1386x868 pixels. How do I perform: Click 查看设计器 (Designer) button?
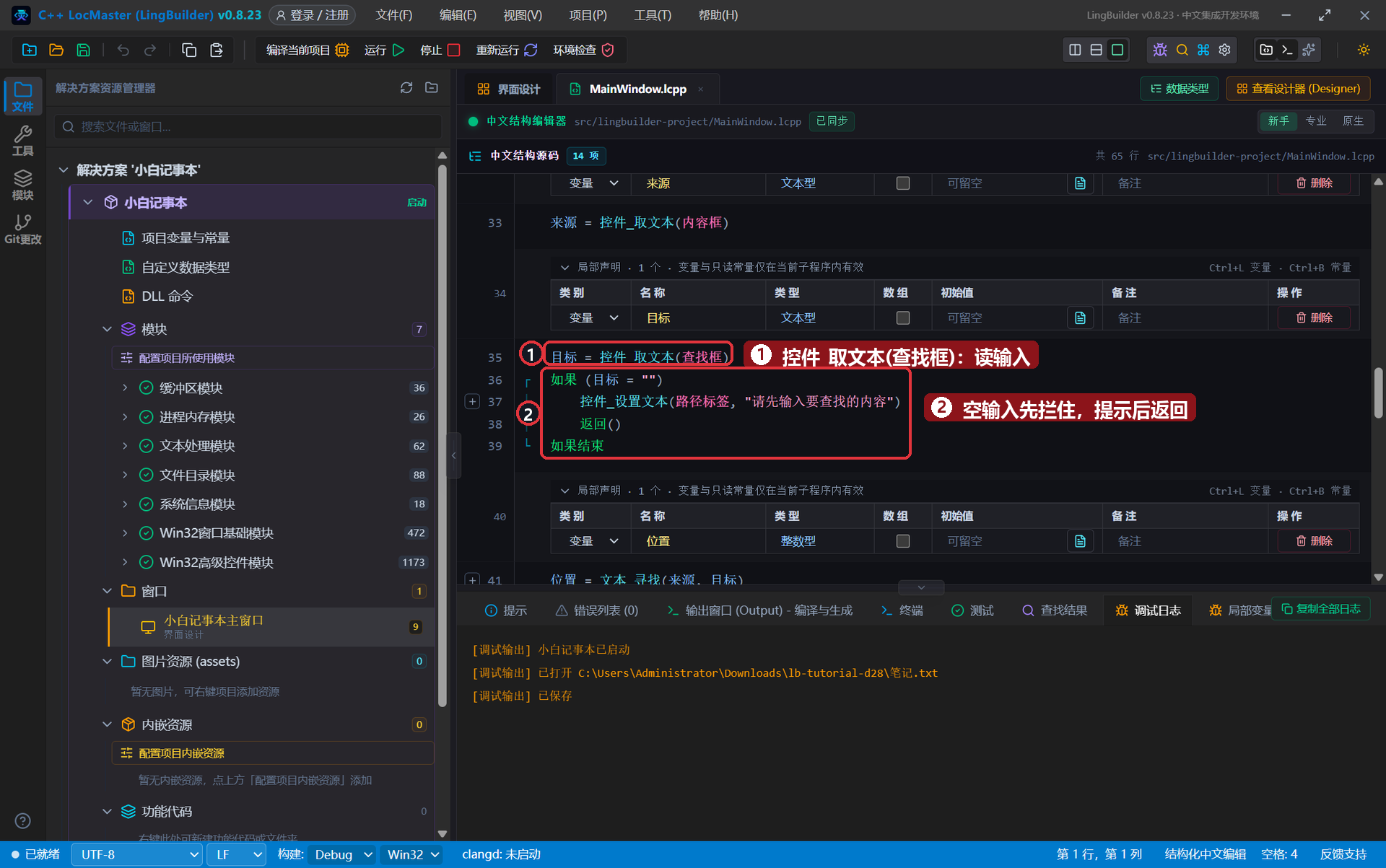pos(1298,88)
